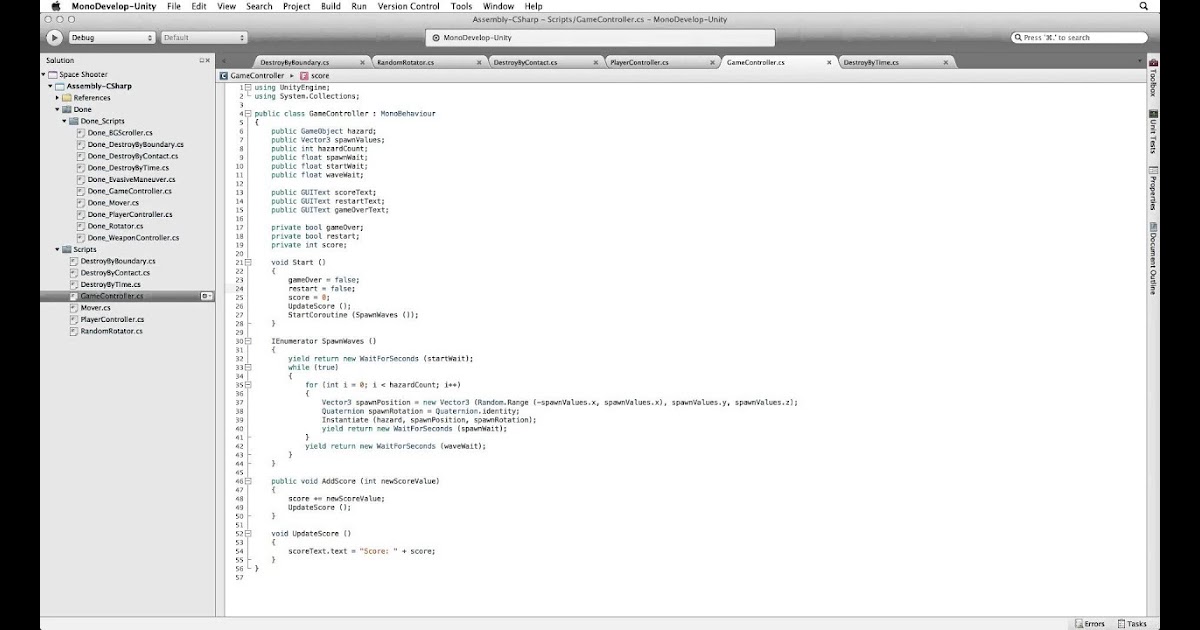Collapse the UpdateScore method code fold
The width and height of the screenshot is (1200, 630).
tap(248, 533)
